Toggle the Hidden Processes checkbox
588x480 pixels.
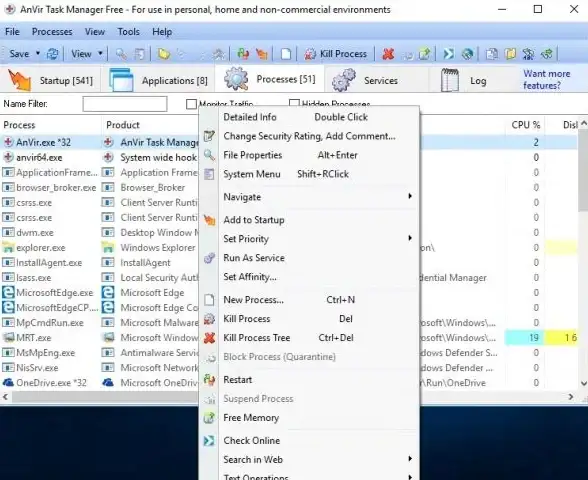click(294, 103)
